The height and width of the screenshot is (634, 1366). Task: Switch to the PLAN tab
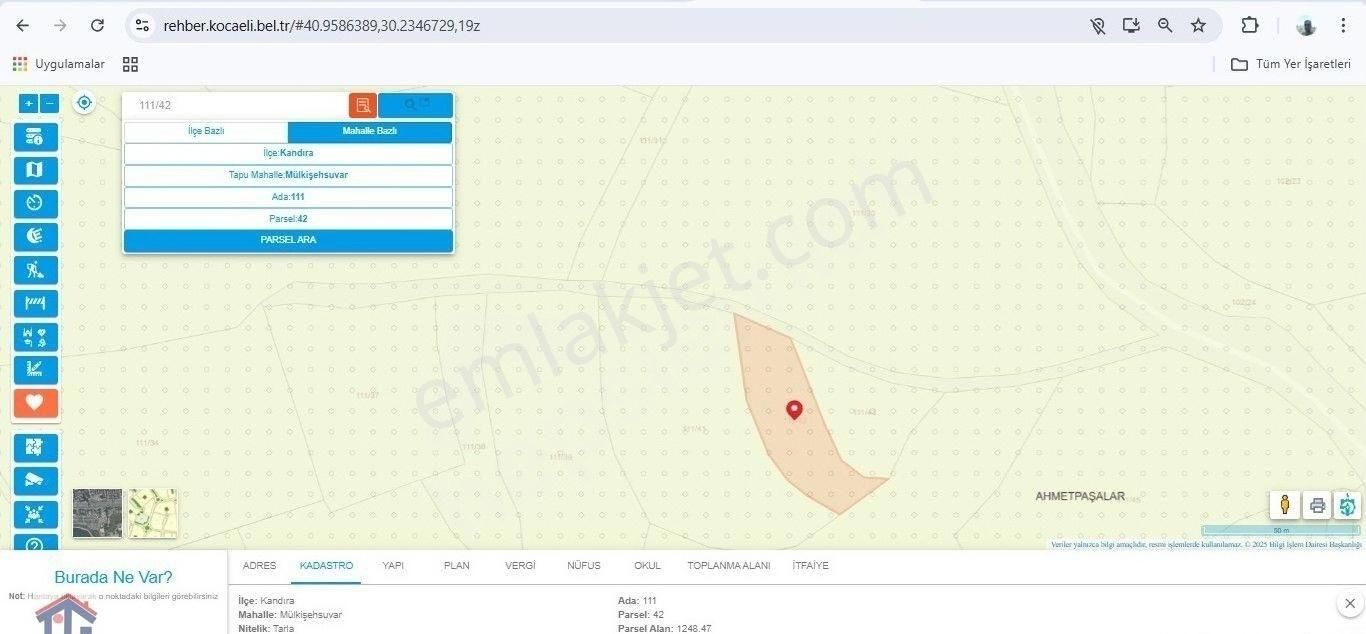pos(456,566)
